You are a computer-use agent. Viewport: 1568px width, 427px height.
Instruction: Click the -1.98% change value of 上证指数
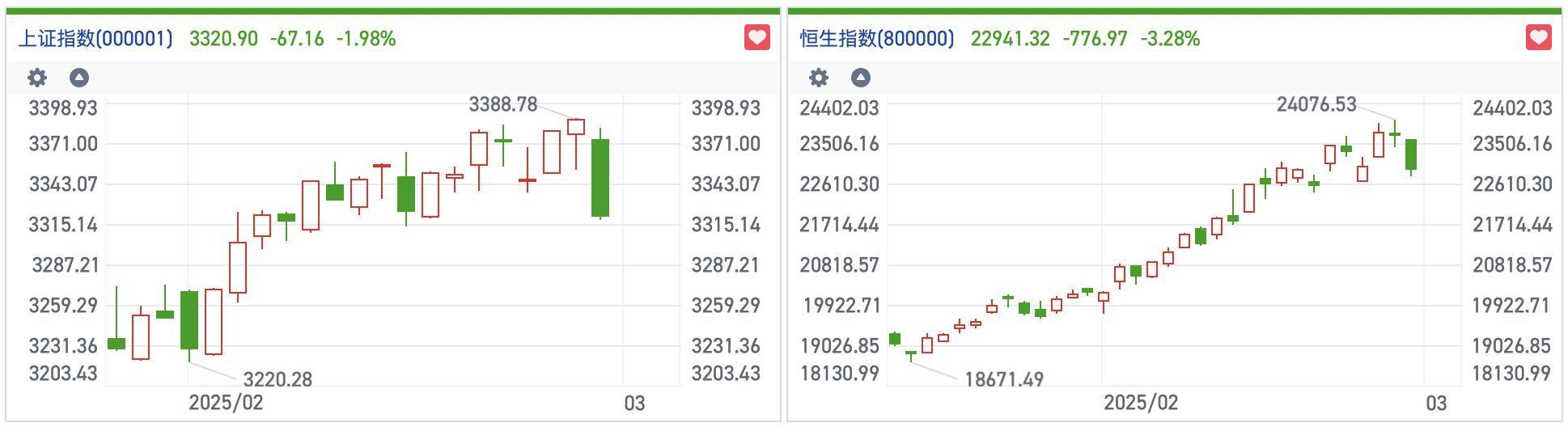pyautogui.click(x=366, y=38)
